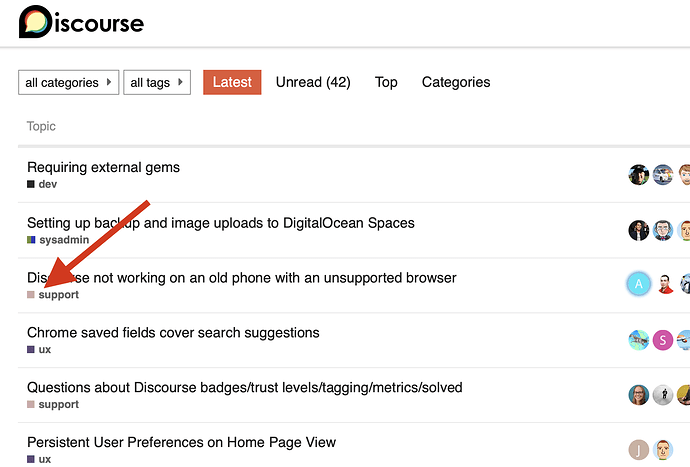Click cartoon face avatar on Persistent Preferences topic

coord(663,450)
